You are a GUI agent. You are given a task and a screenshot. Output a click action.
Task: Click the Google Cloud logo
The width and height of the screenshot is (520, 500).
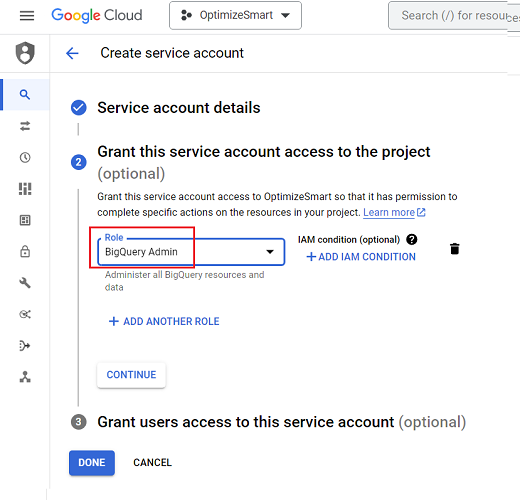[97, 16]
